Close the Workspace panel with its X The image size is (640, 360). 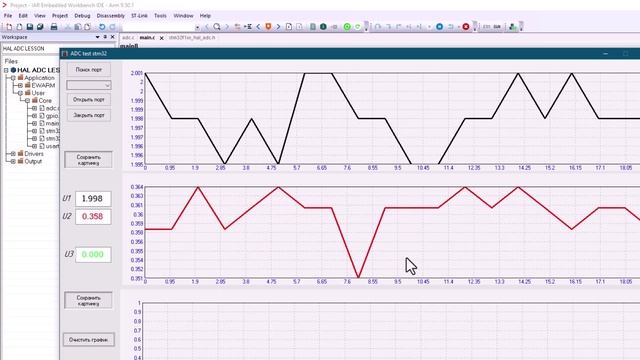pos(113,37)
